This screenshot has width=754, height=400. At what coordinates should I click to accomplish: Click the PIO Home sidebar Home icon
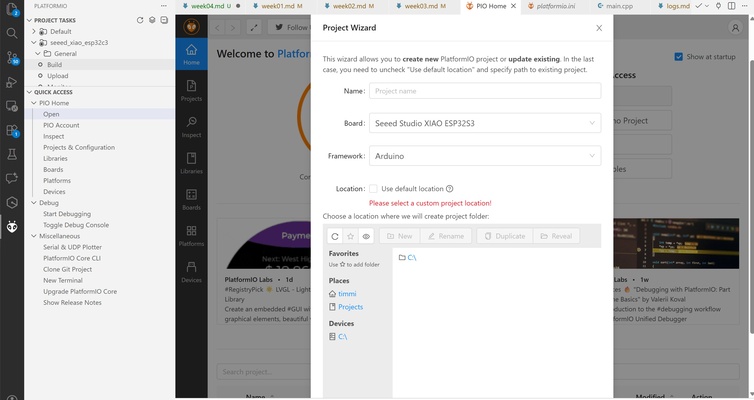[x=191, y=54]
